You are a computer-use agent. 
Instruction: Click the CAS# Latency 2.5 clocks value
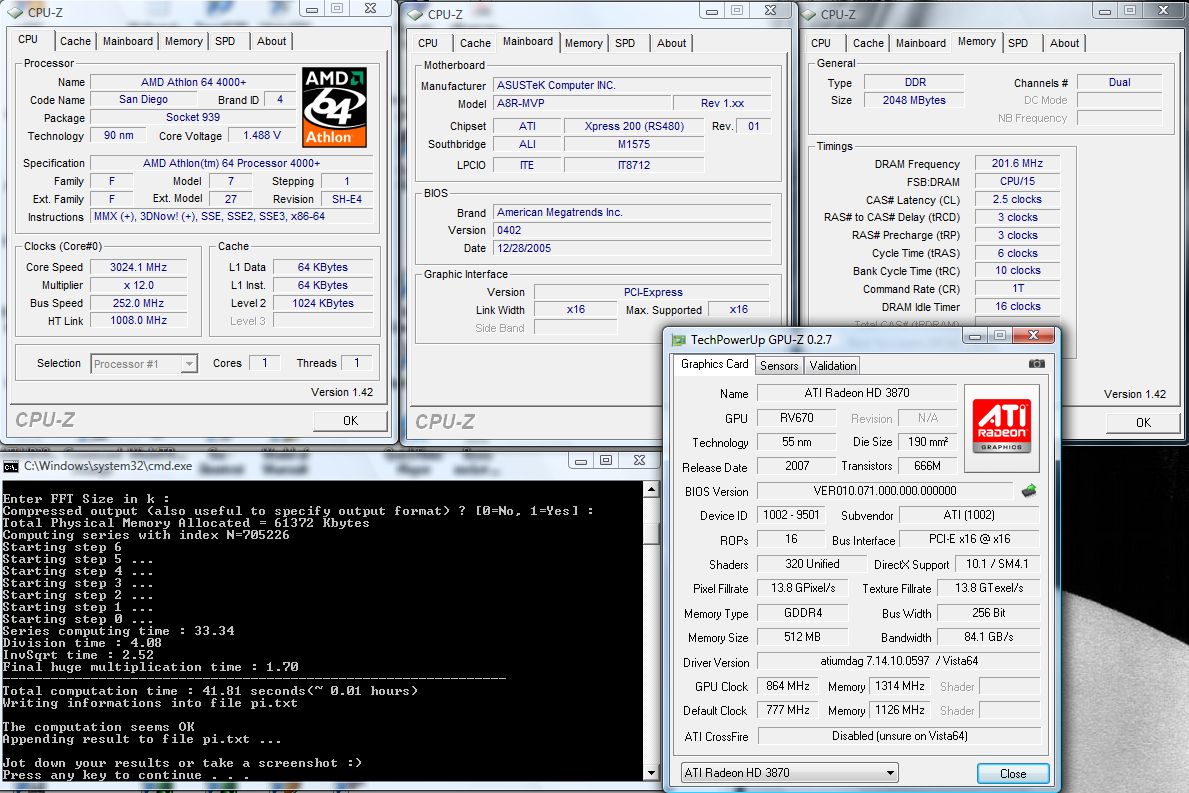(x=1017, y=199)
